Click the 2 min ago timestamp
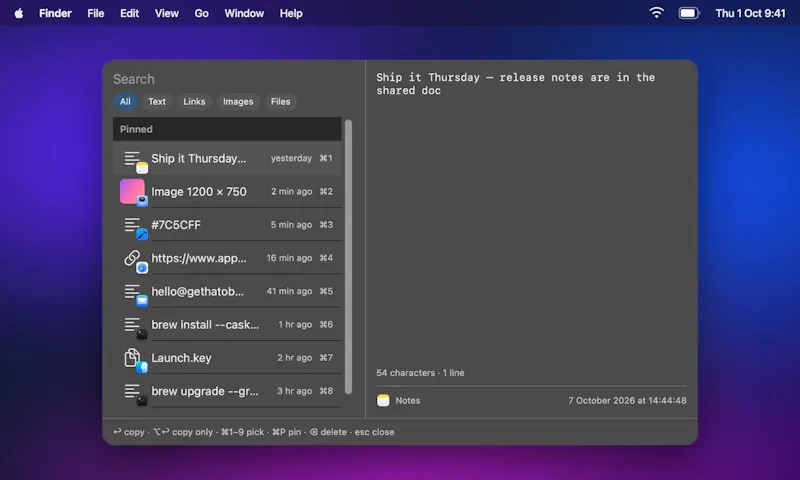This screenshot has width=800, height=480. tap(291, 192)
